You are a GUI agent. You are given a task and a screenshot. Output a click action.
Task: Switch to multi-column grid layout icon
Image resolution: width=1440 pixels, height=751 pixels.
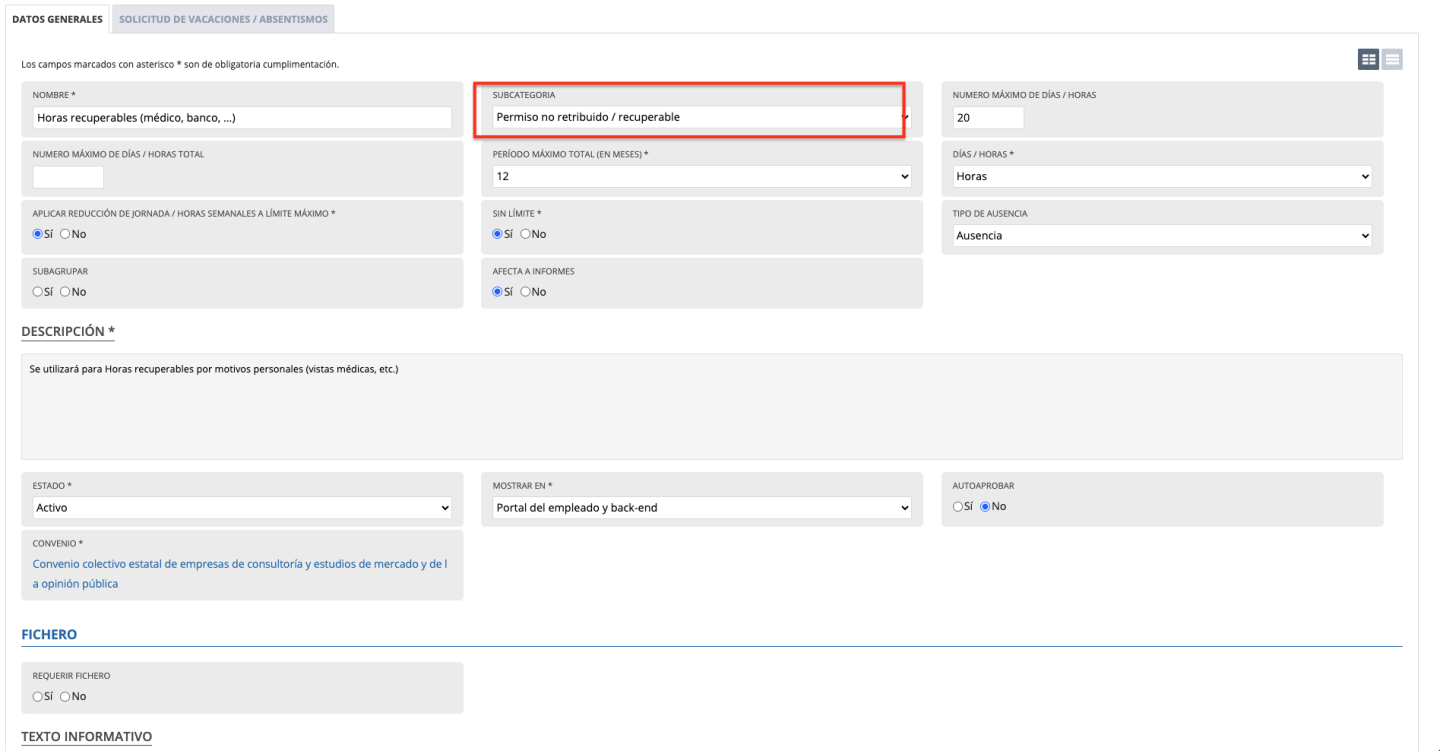[x=1368, y=59]
